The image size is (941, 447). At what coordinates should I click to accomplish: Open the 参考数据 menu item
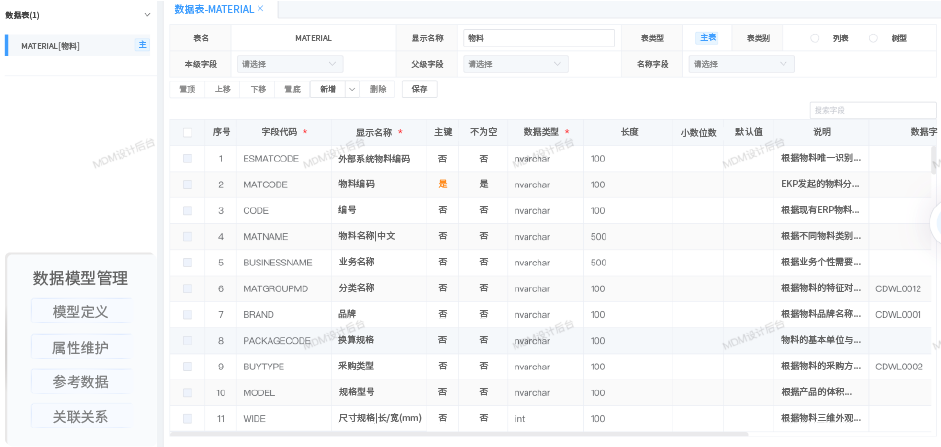click(x=80, y=381)
